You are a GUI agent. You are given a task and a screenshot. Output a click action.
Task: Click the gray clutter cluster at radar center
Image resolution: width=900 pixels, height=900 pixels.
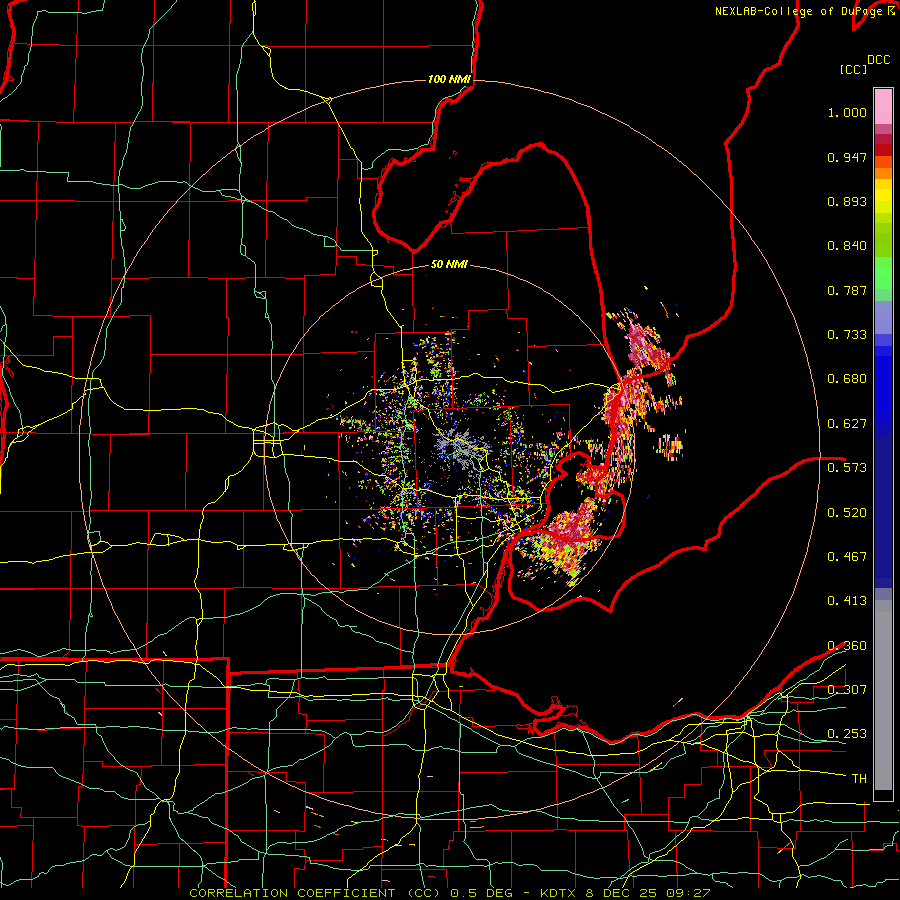[x=461, y=447]
